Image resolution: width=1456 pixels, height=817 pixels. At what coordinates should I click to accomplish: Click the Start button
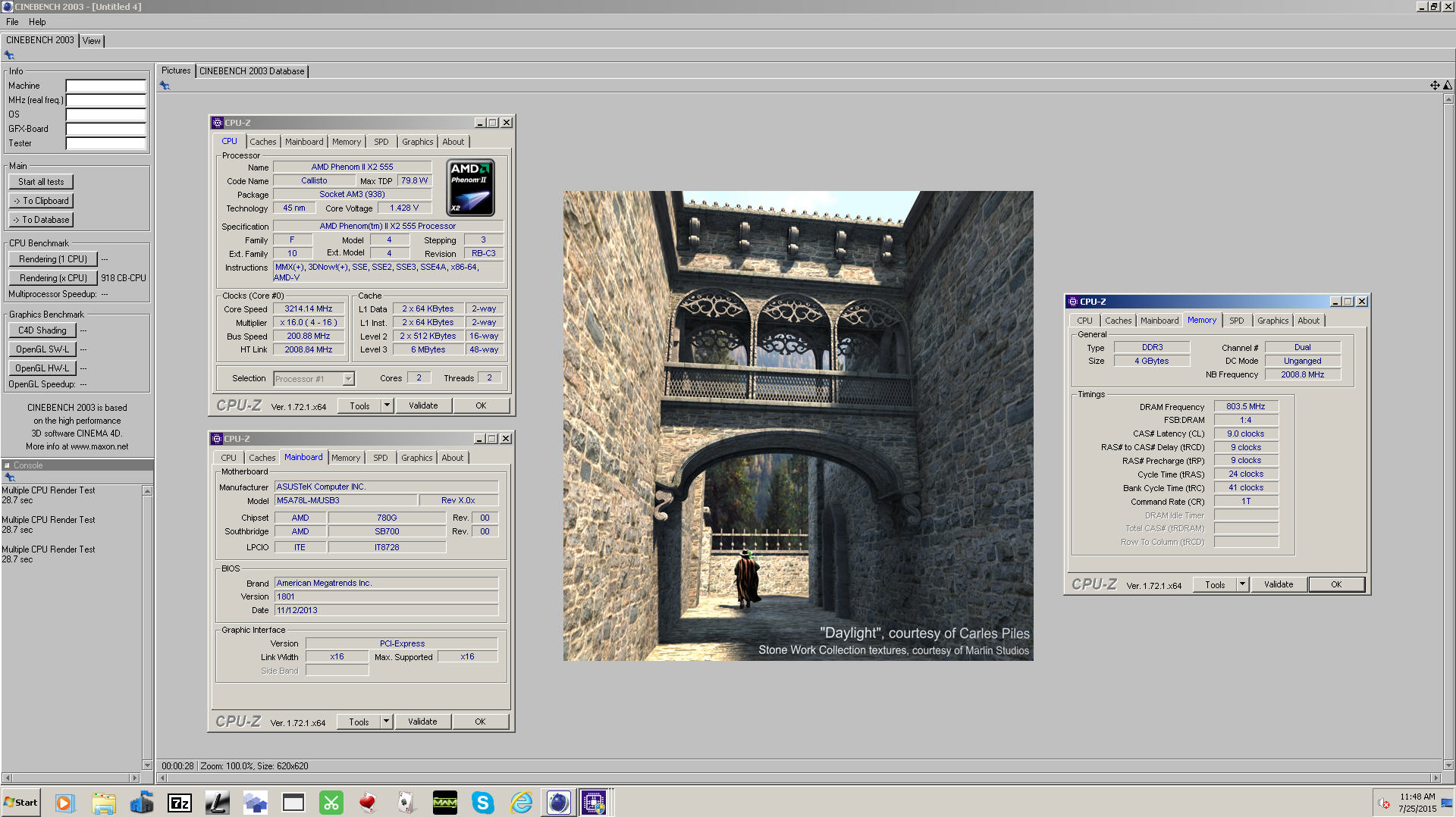(20, 803)
